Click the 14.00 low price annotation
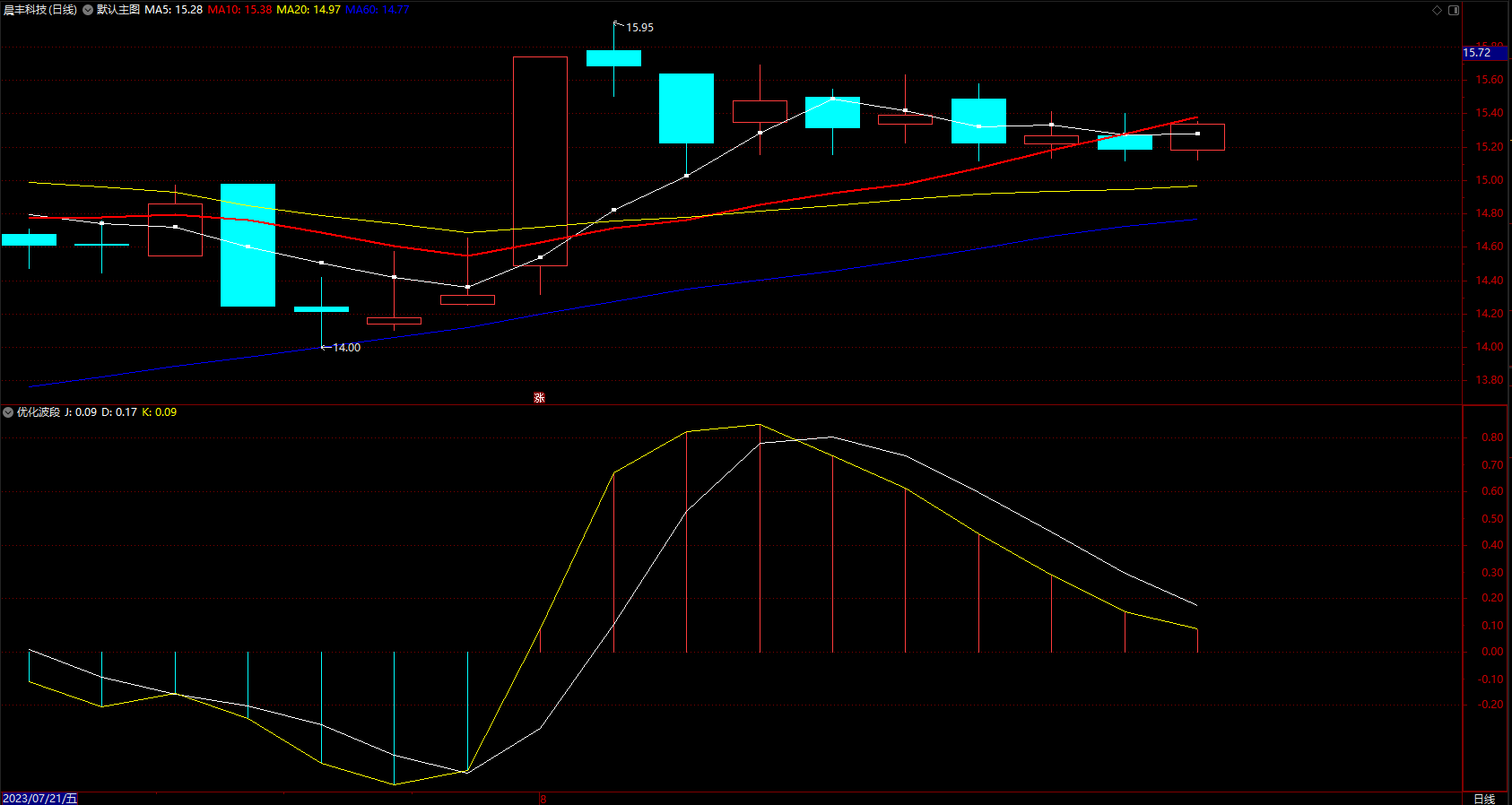 [x=346, y=348]
